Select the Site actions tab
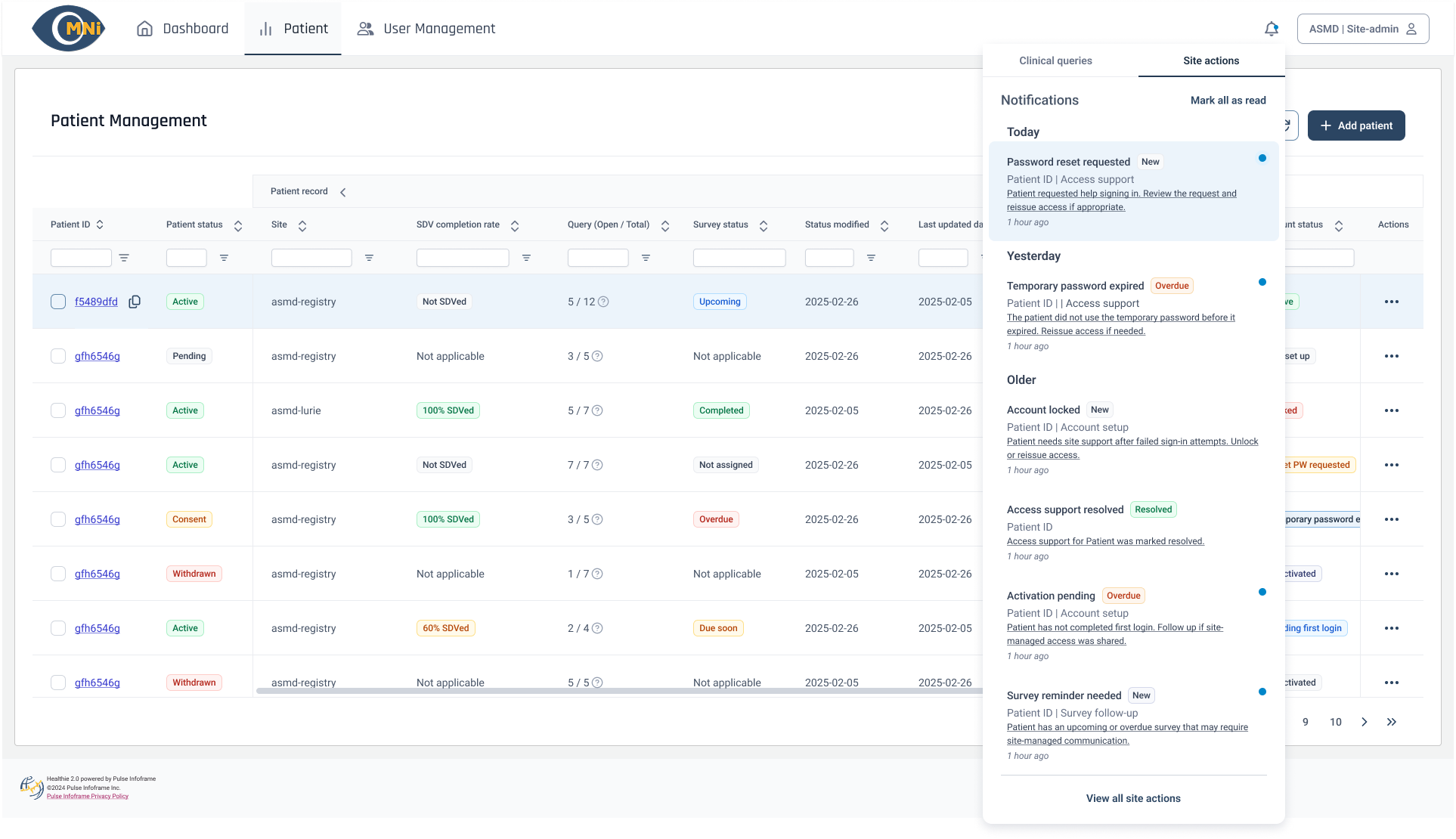The width and height of the screenshot is (1456, 839). [1211, 60]
